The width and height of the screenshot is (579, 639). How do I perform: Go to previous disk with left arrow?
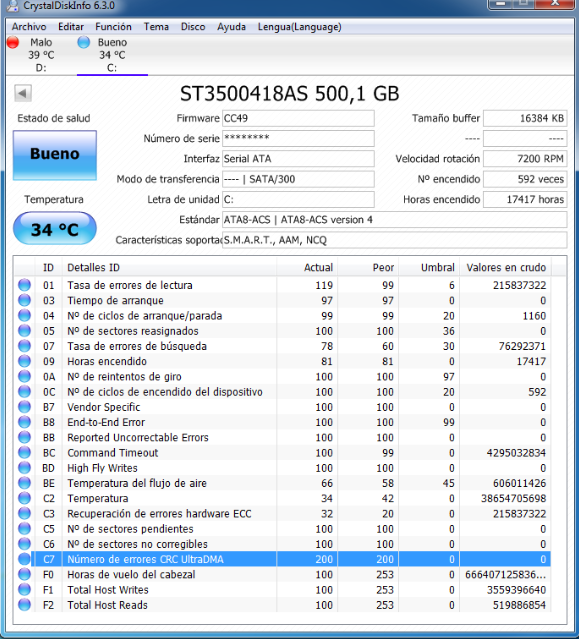coord(23,93)
